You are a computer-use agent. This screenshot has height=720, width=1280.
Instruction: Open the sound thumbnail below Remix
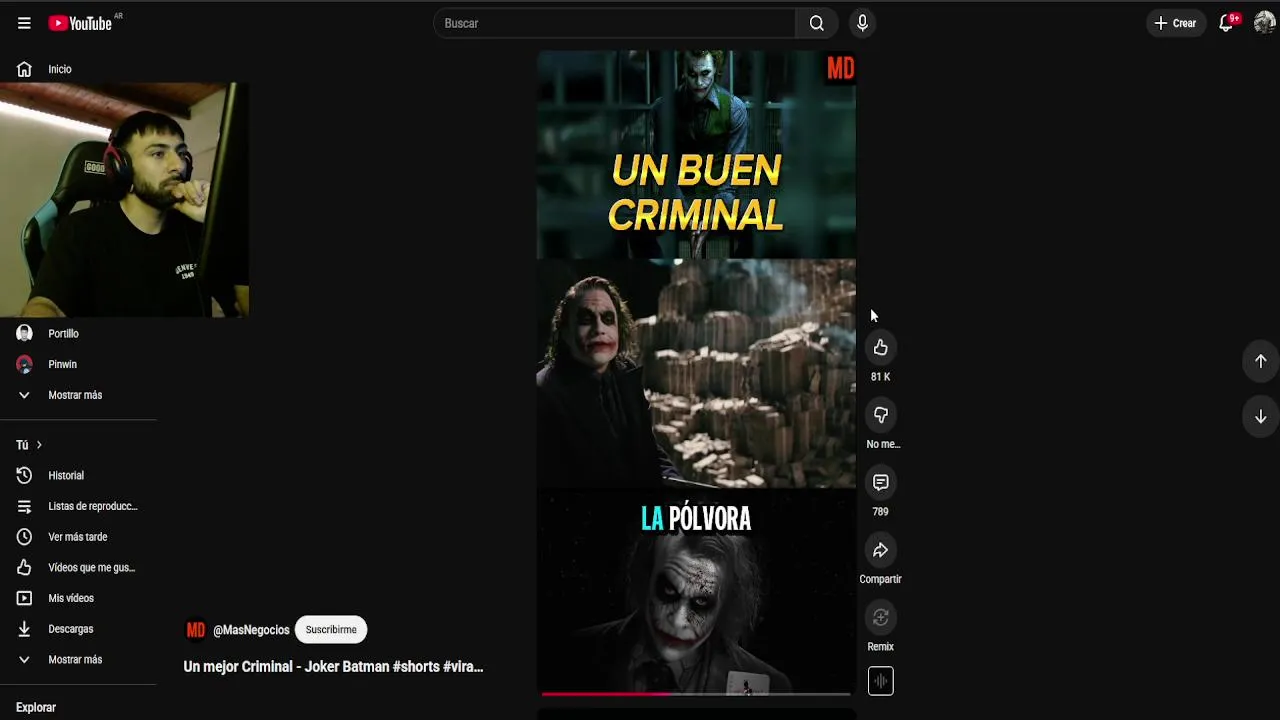click(880, 681)
